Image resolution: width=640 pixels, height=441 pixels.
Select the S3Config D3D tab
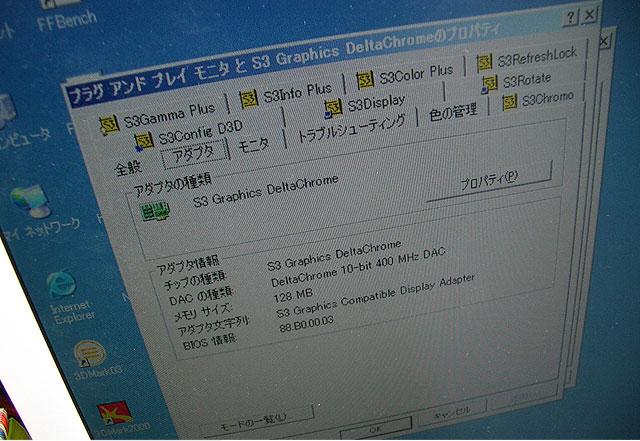tap(189, 136)
